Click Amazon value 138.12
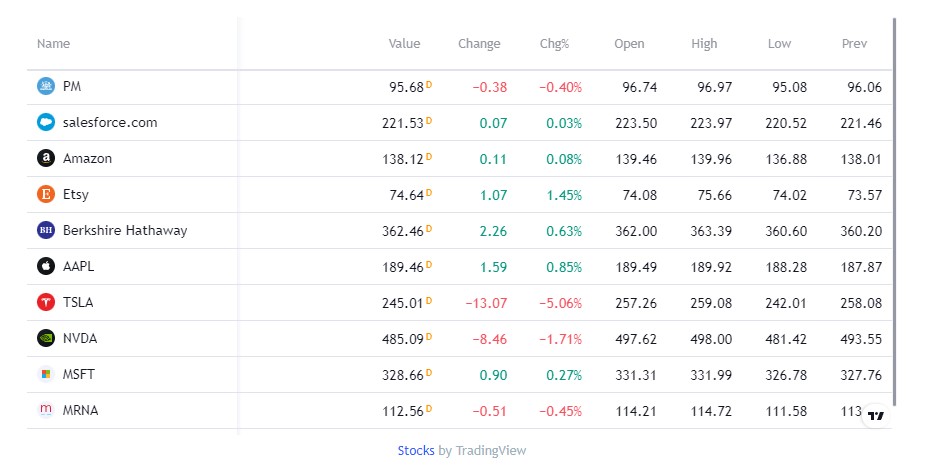The width and height of the screenshot is (933, 470). (403, 159)
